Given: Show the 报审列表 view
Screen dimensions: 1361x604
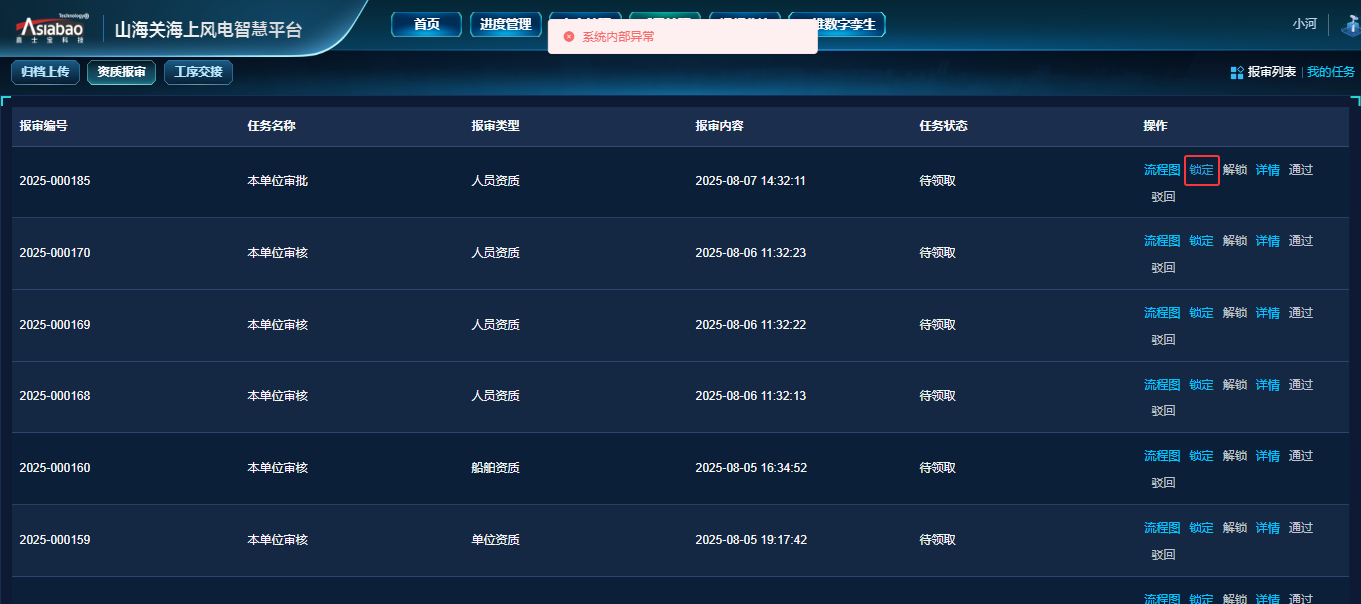Looking at the screenshot, I should coord(1271,72).
